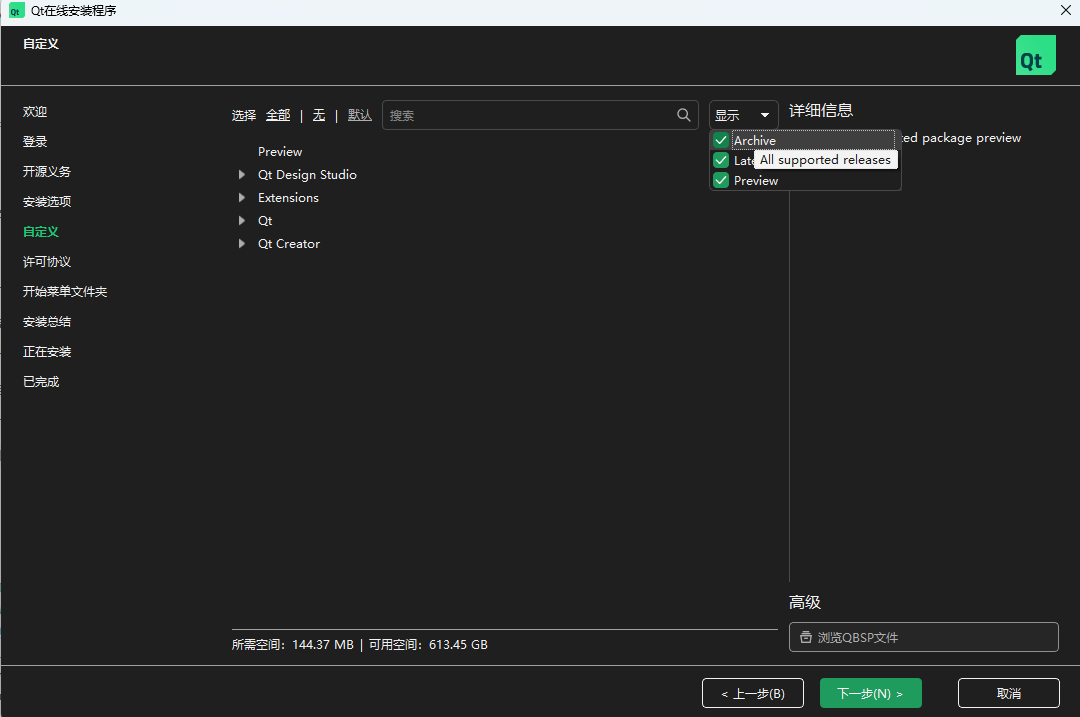Expand the Qt tree node
1080x717 pixels.
click(x=242, y=220)
